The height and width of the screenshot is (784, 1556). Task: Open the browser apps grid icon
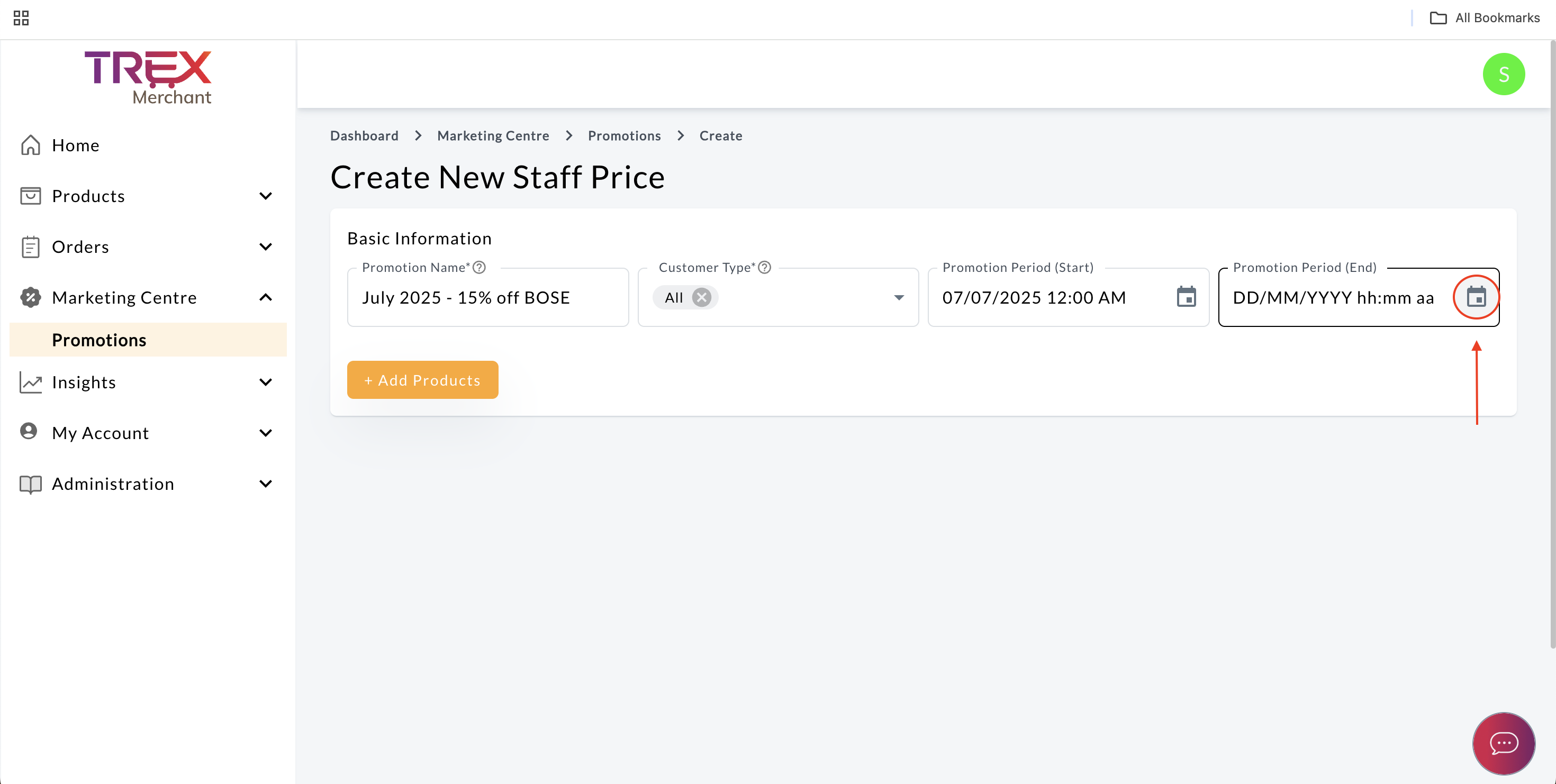21,18
